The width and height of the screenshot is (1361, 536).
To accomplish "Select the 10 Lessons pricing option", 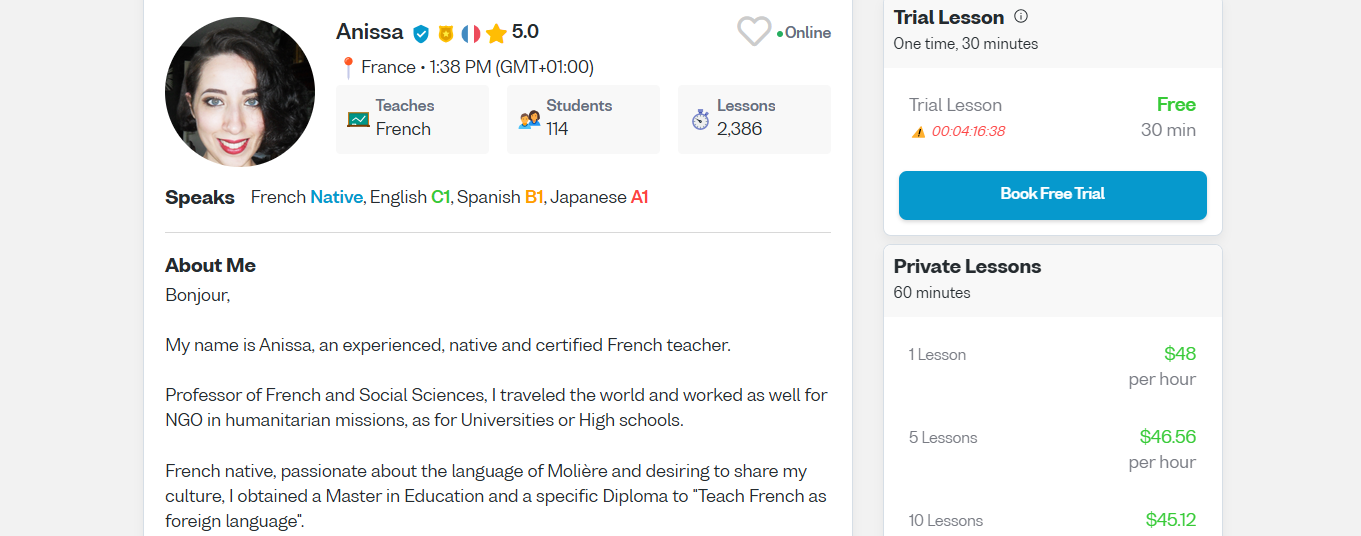I will click(x=1052, y=520).
